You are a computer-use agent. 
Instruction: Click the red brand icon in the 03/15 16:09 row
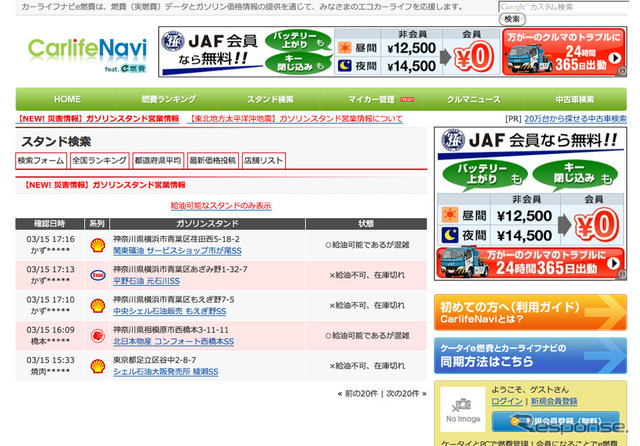(98, 336)
